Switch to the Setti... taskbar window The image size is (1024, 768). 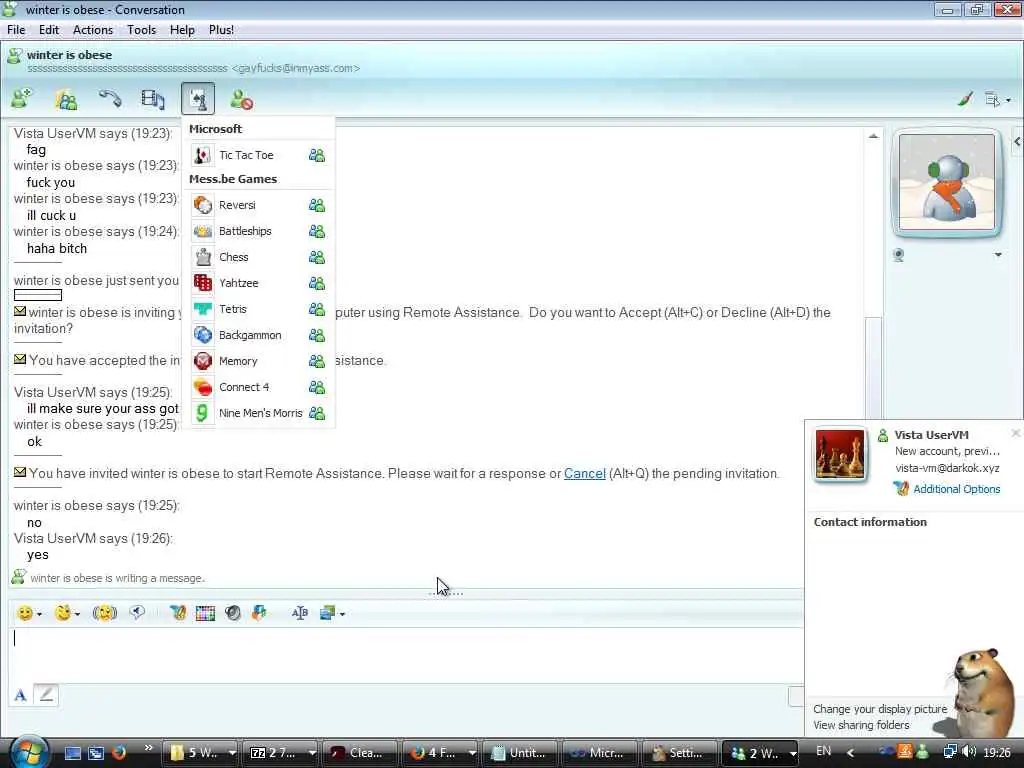pyautogui.click(x=677, y=752)
